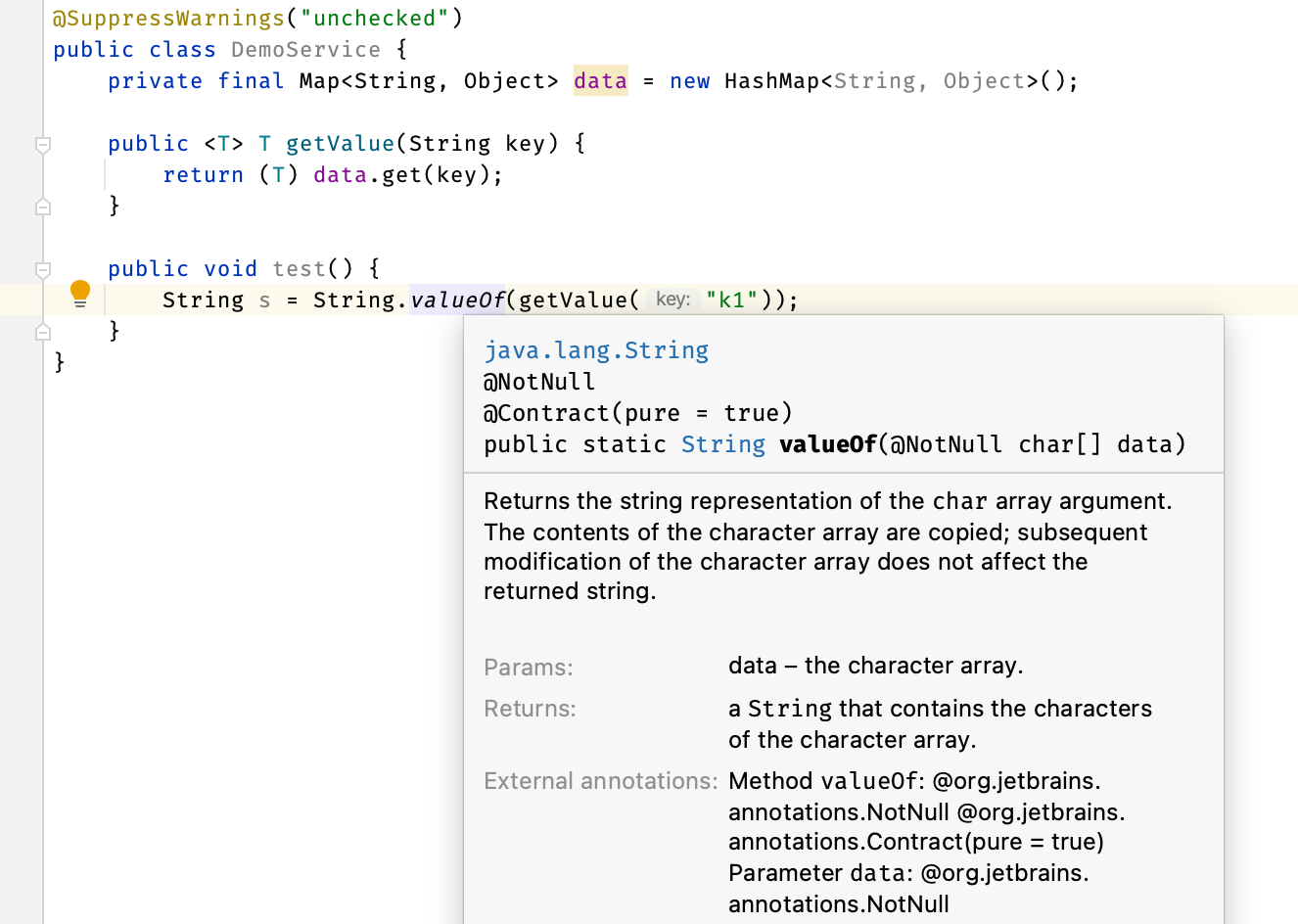The image size is (1298, 924).
Task: Click the 'String key' parameter in getValue
Action: [477, 143]
